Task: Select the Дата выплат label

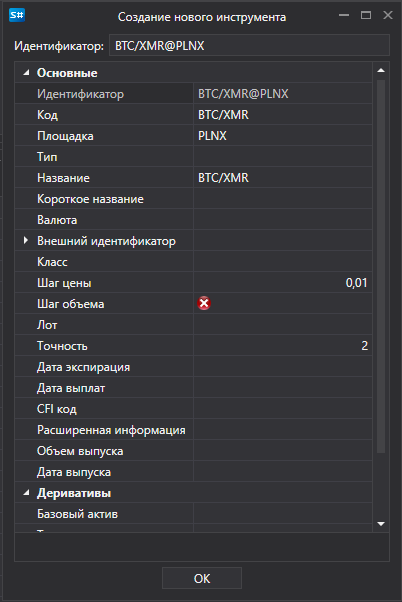Action: 71,388
